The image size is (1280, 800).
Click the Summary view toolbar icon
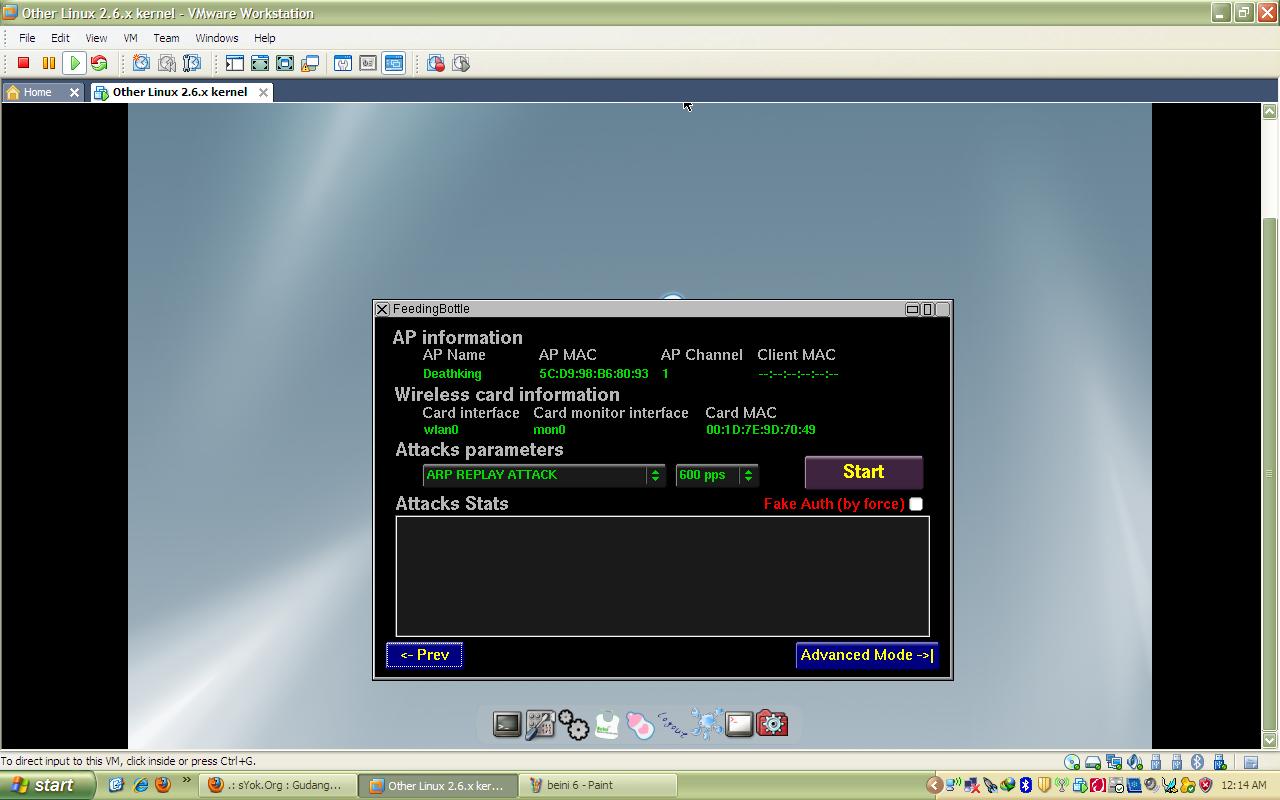click(x=343, y=63)
